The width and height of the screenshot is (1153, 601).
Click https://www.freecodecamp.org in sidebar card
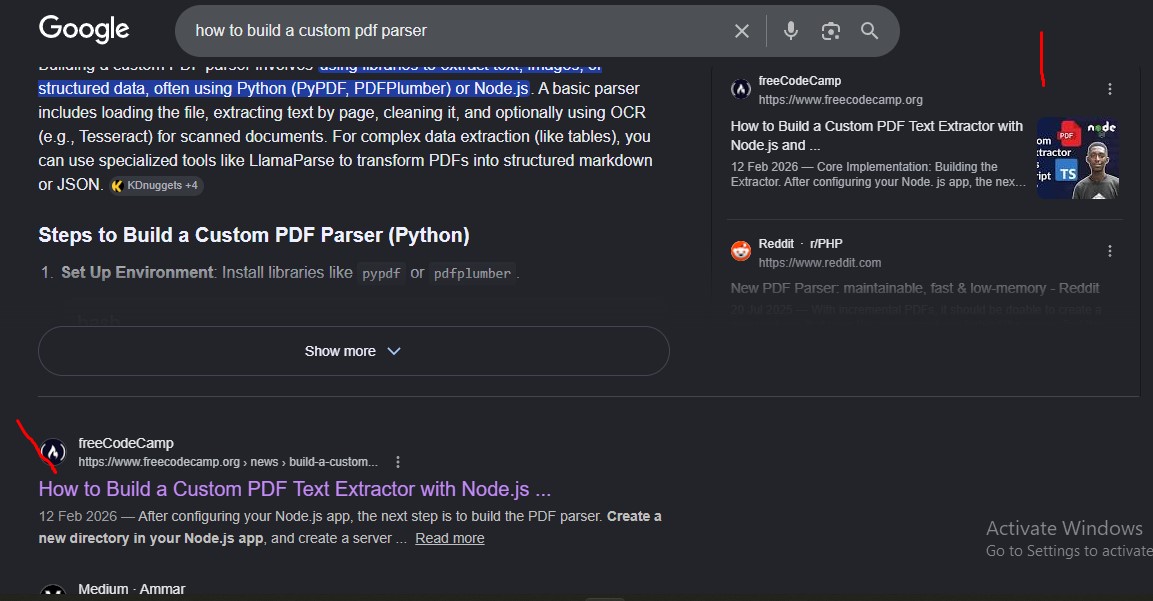click(840, 100)
